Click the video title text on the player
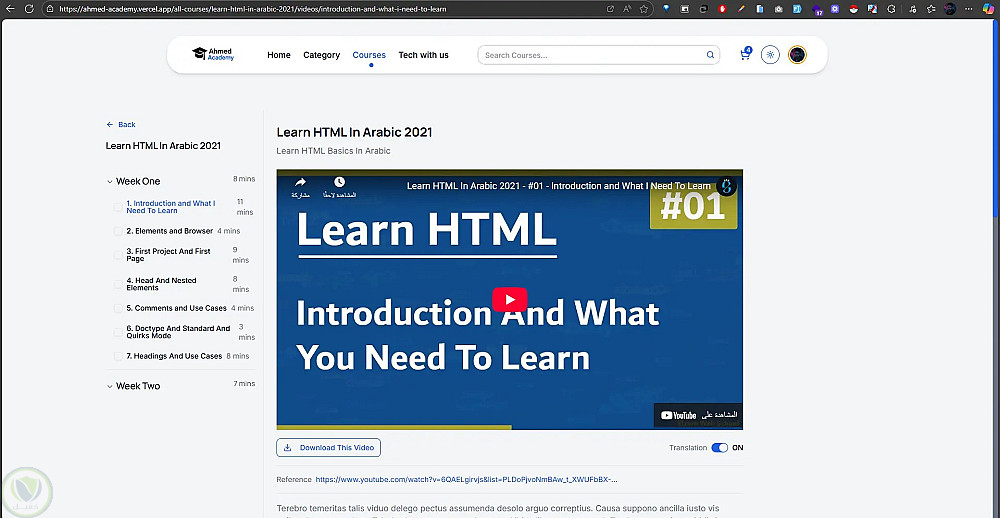Viewport: 1000px width, 518px height. point(558,186)
